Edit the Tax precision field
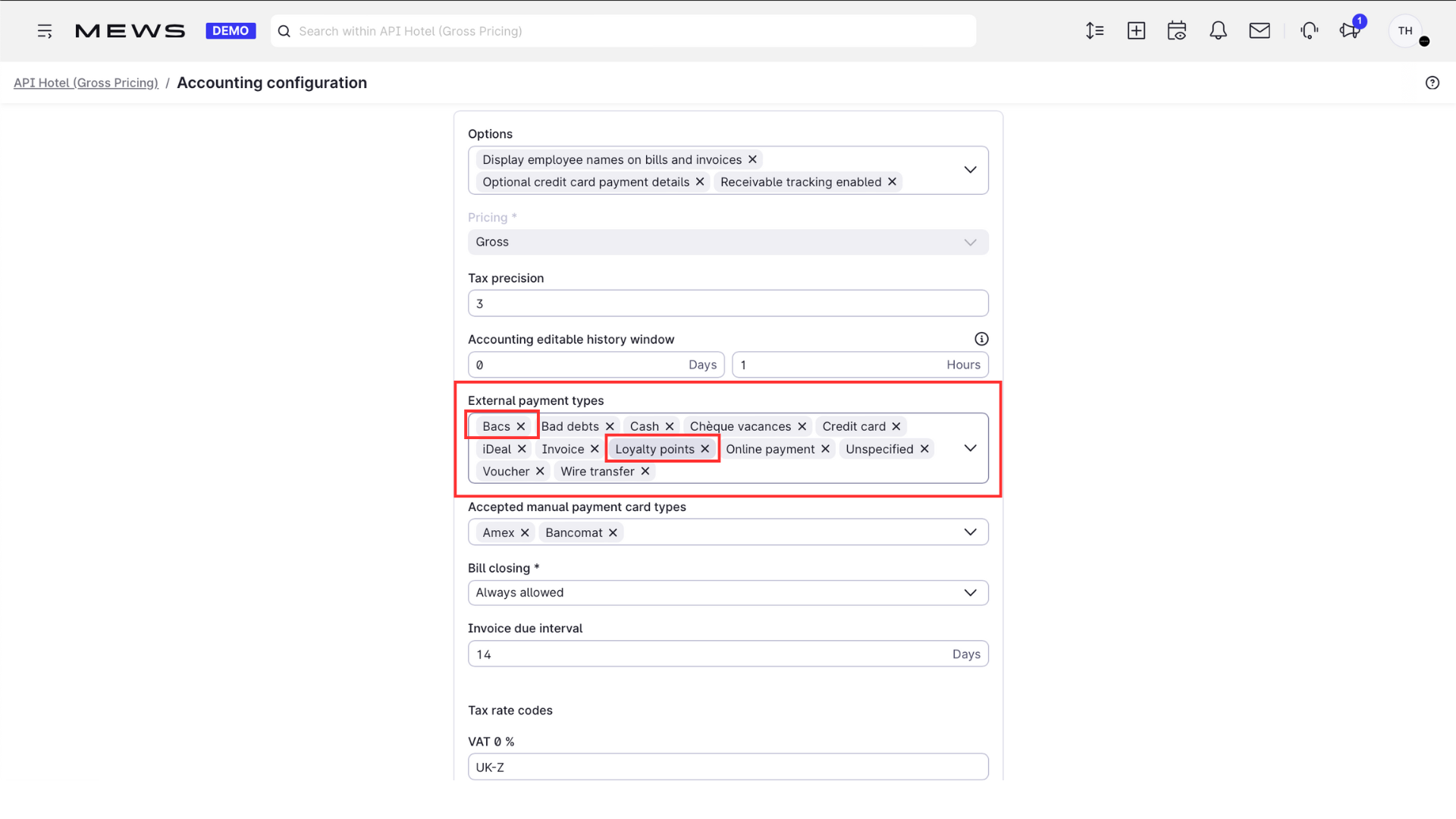Screen dimensions: 1456x819 (728, 303)
